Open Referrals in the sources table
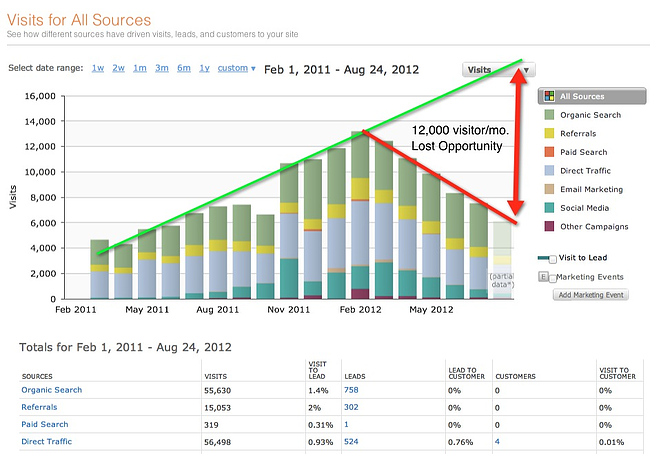Image resolution: width=650 pixels, height=454 pixels. tap(39, 407)
